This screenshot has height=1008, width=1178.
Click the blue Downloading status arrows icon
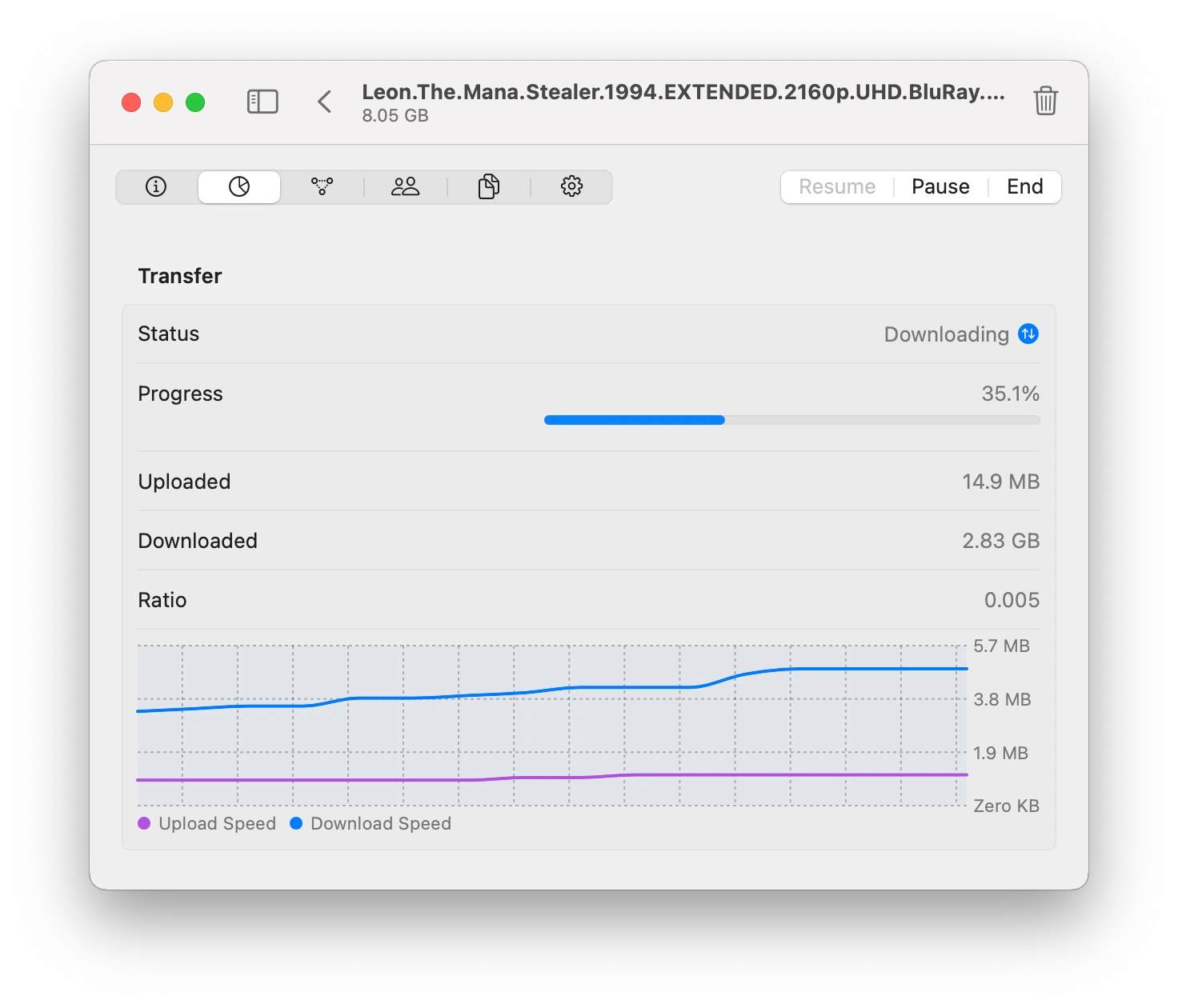coord(1028,334)
